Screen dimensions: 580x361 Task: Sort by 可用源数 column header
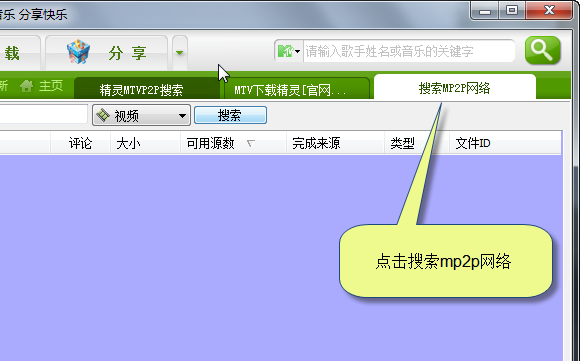pos(233,143)
